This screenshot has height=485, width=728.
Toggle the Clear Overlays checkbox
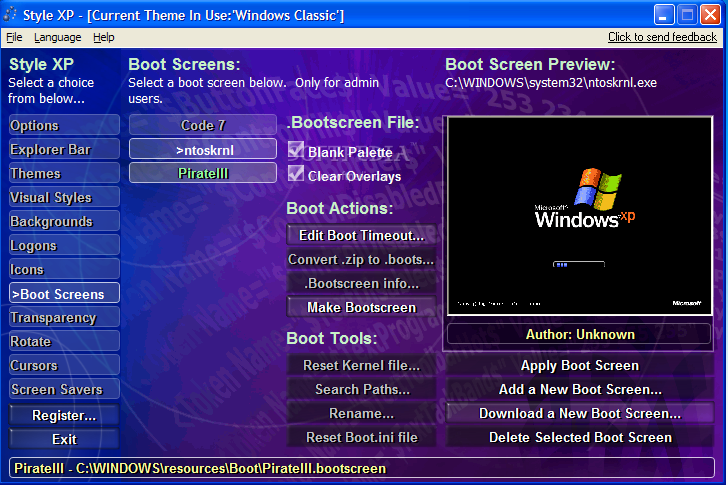click(296, 174)
